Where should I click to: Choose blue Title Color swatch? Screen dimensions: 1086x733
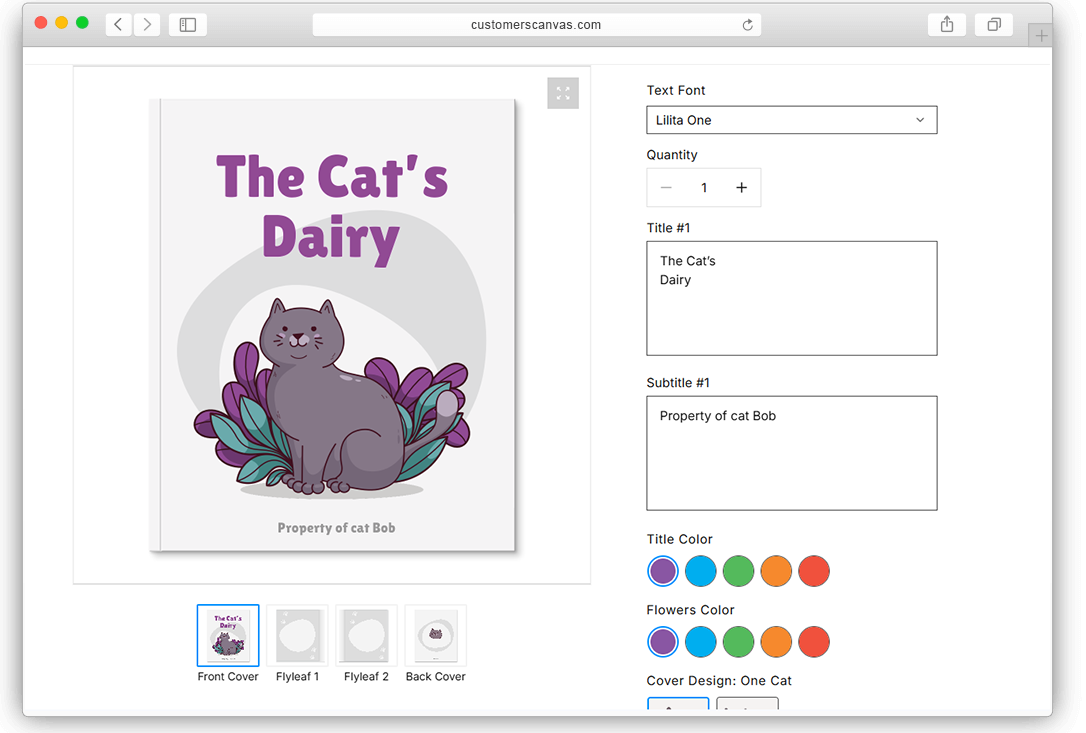[700, 571]
